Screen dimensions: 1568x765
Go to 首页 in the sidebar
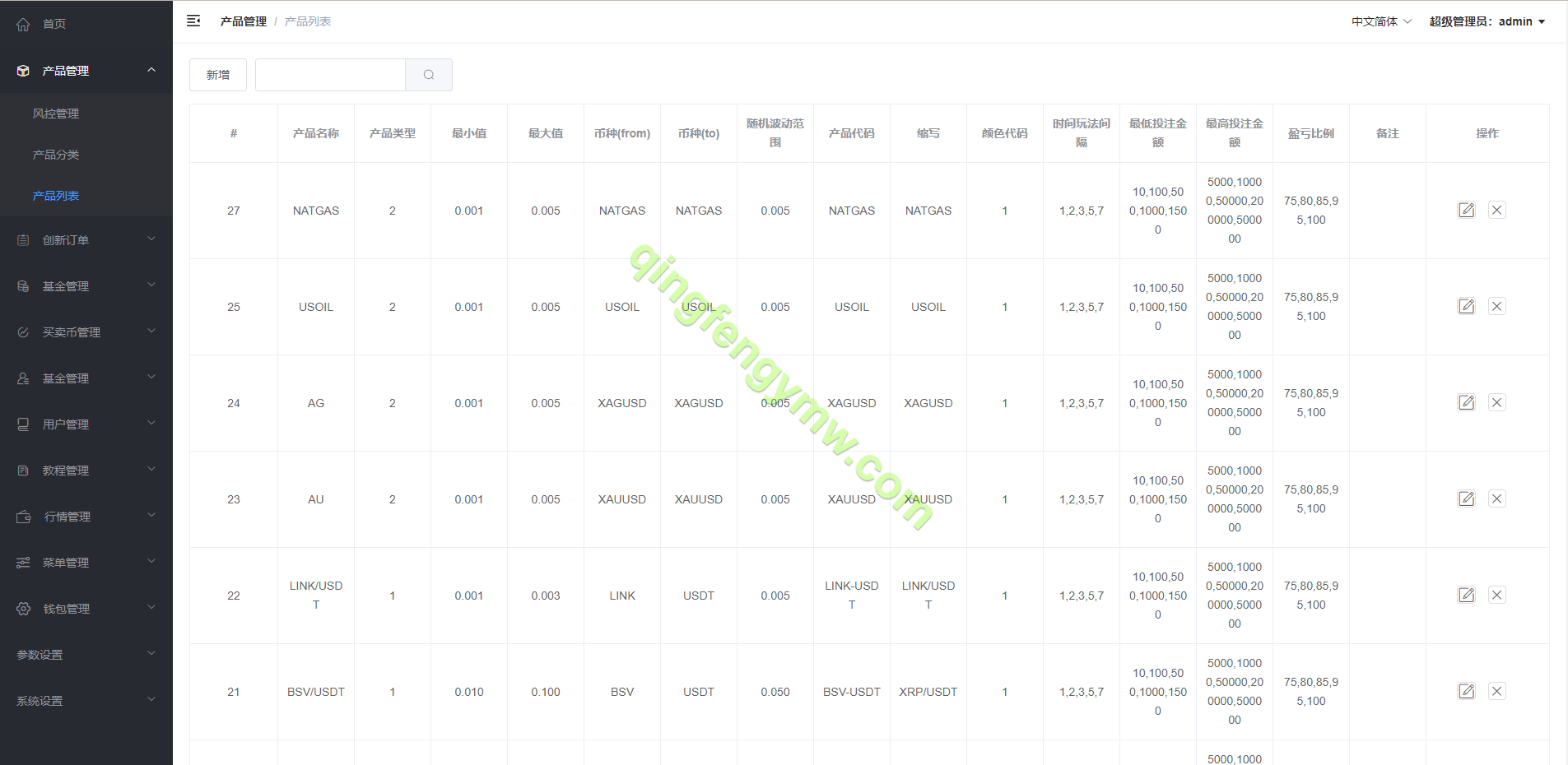86,24
